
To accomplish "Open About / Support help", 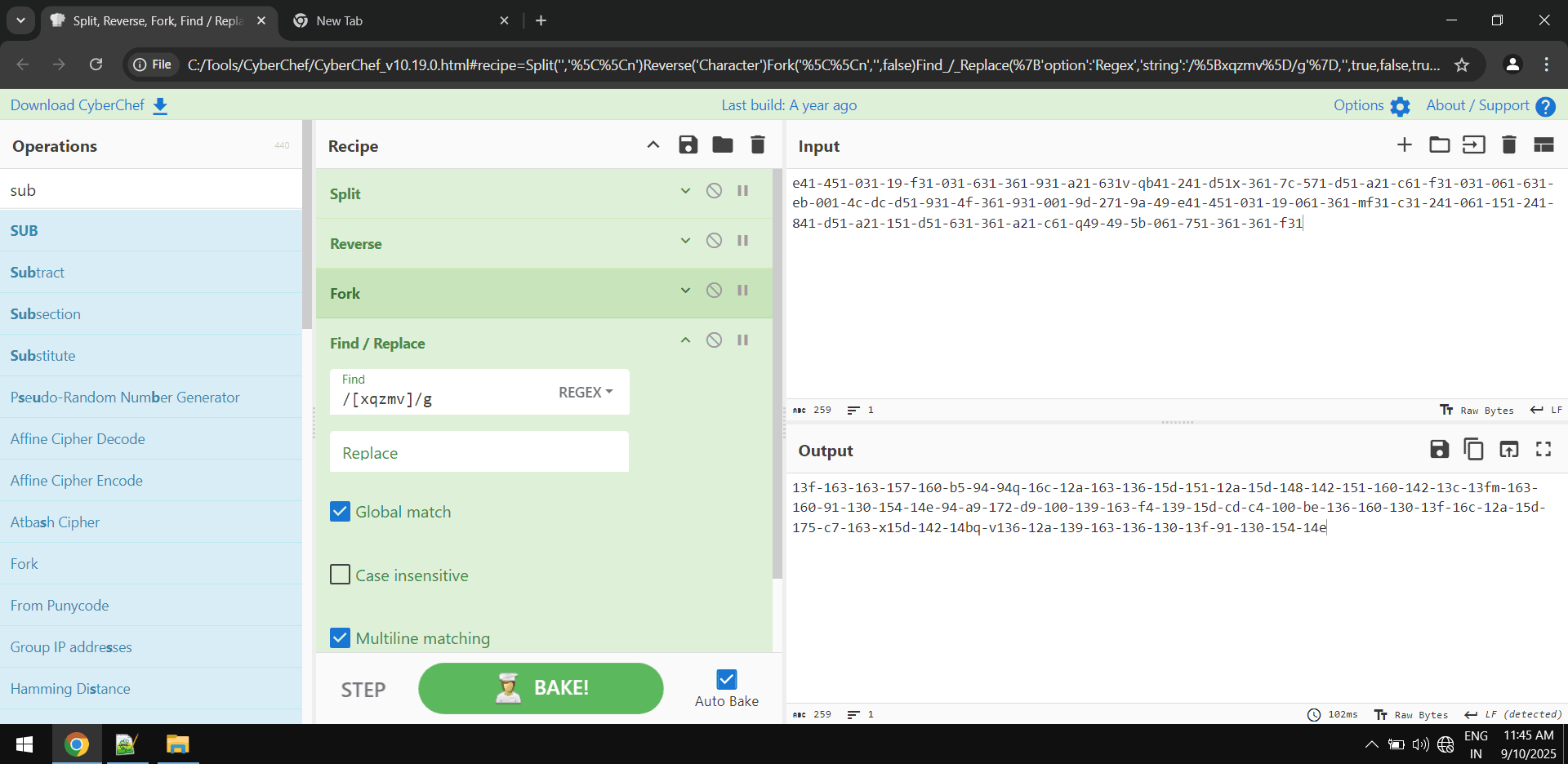I will (x=1490, y=105).
